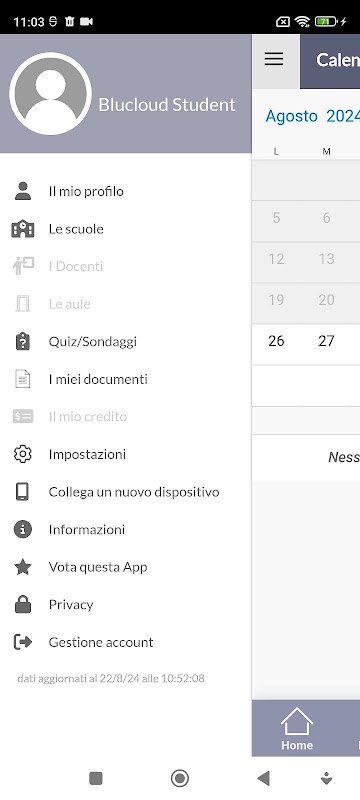Click the info circle icon for Informazioni

coord(22,530)
